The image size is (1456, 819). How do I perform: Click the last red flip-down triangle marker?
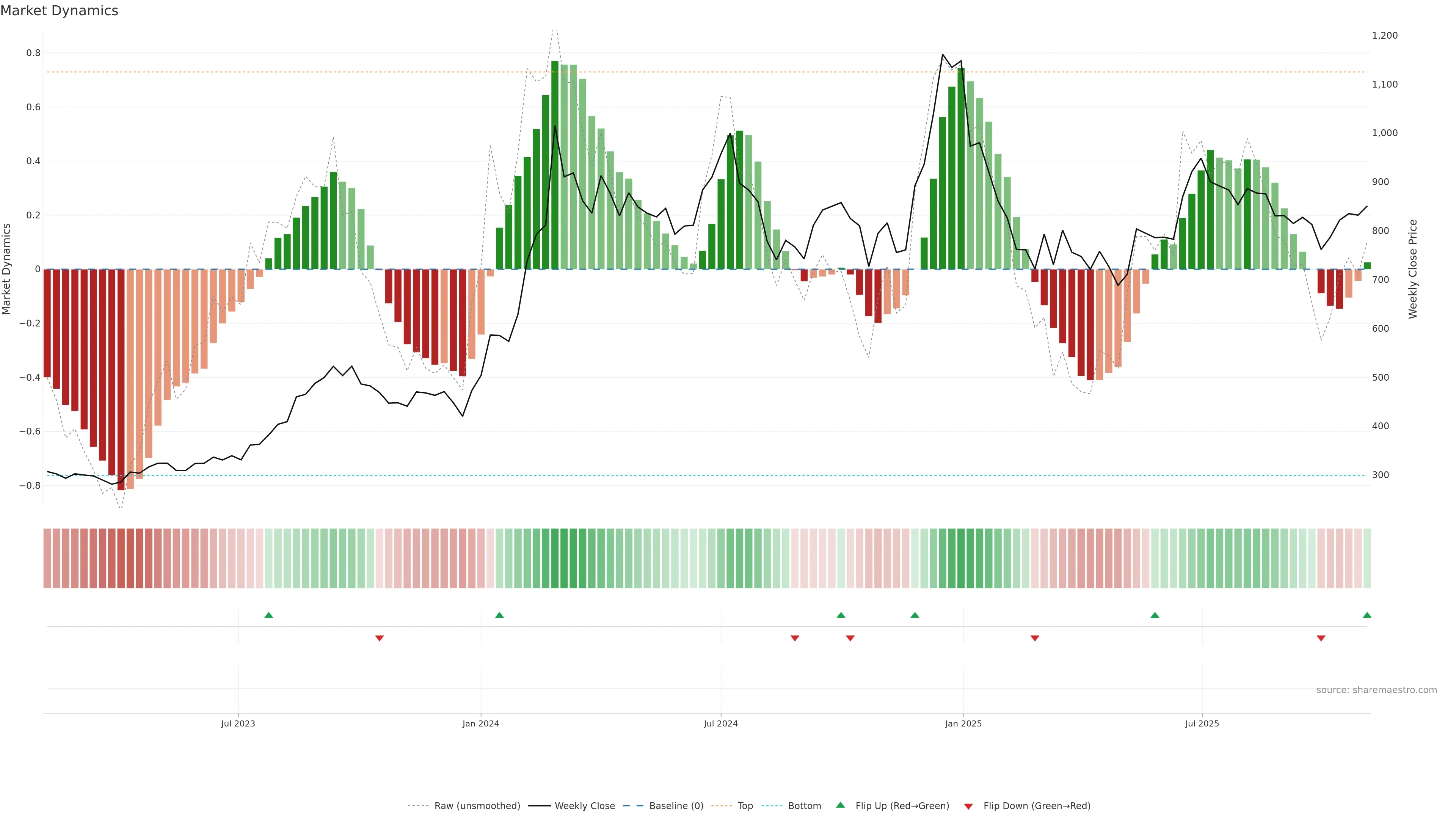click(x=1321, y=638)
